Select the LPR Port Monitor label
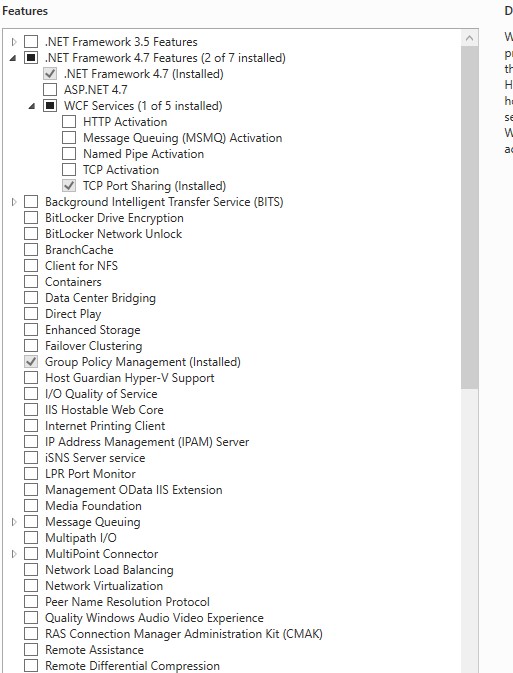The image size is (513, 673). tap(90, 474)
